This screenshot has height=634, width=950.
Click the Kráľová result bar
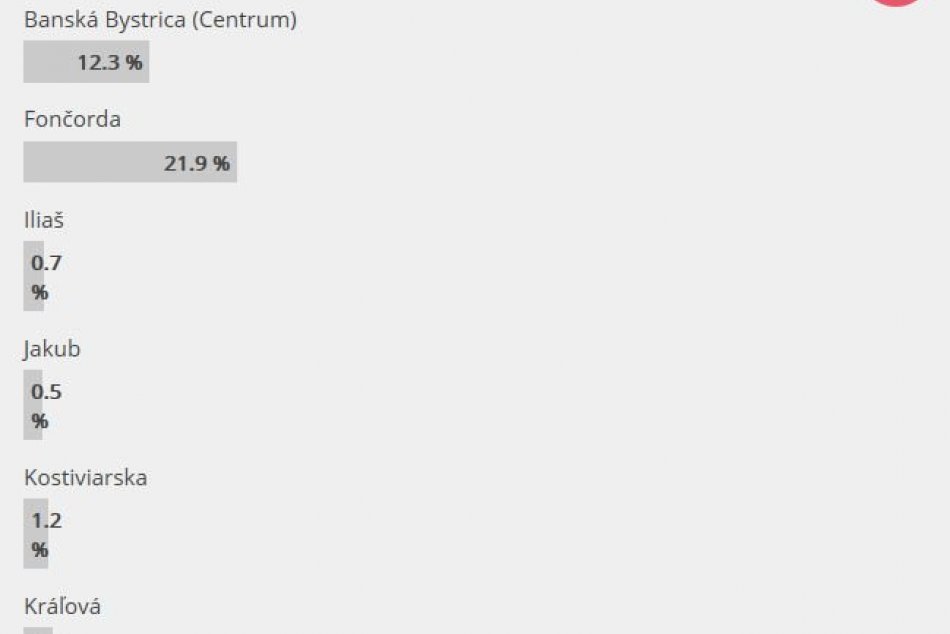tap(37, 630)
